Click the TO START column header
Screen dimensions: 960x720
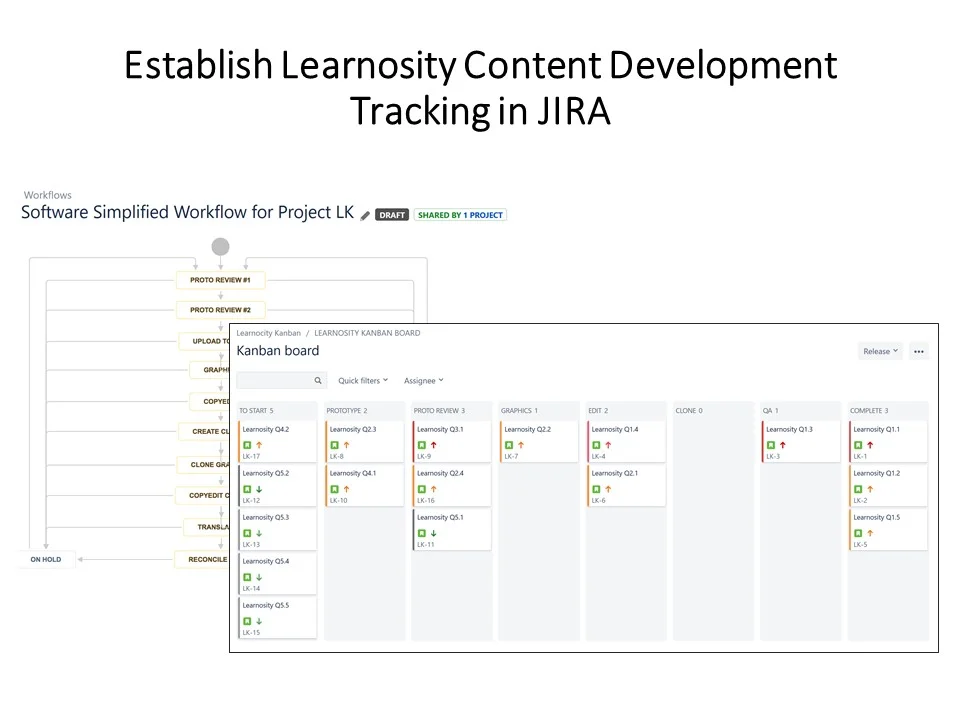tap(257, 411)
